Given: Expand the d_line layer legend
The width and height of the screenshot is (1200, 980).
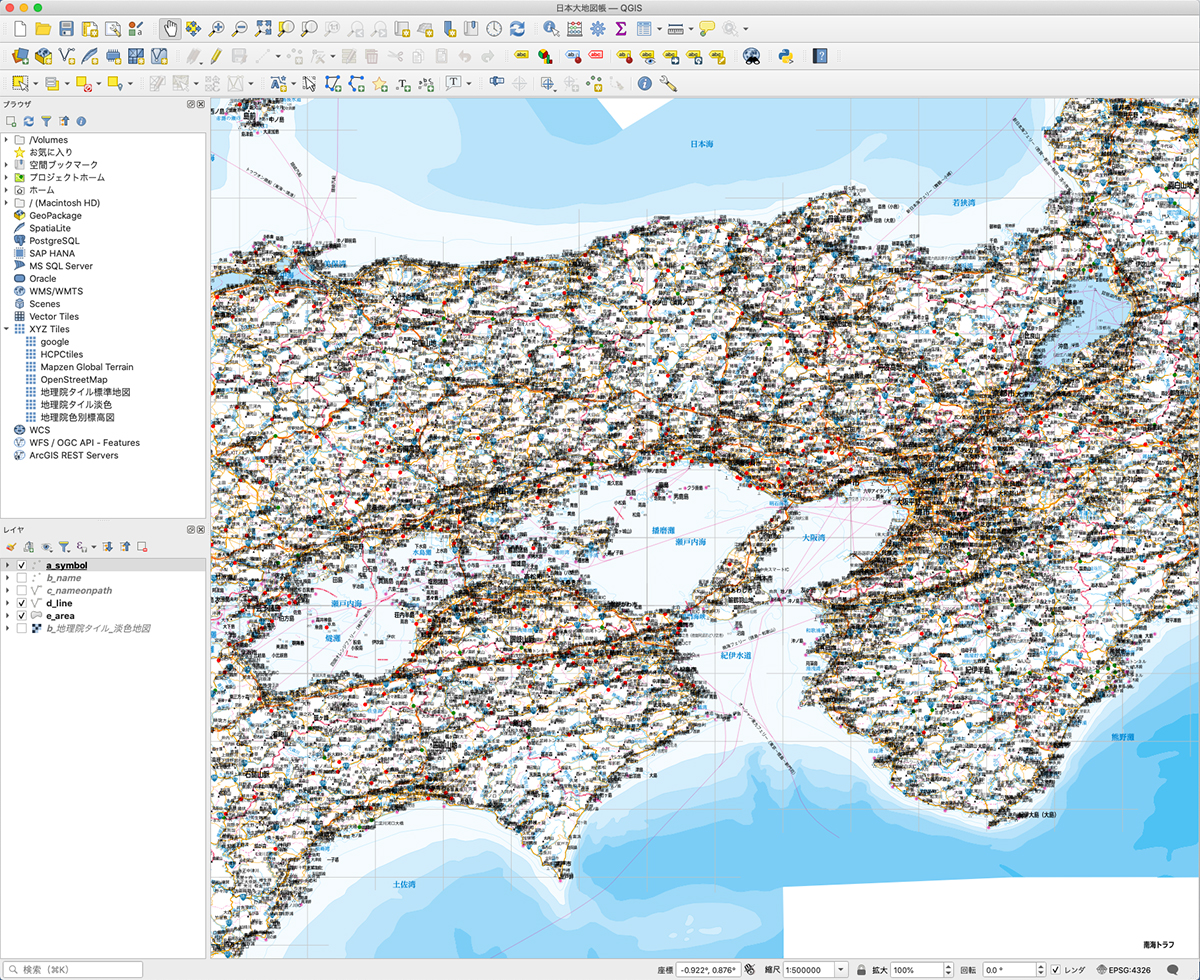Looking at the screenshot, I should point(7,604).
